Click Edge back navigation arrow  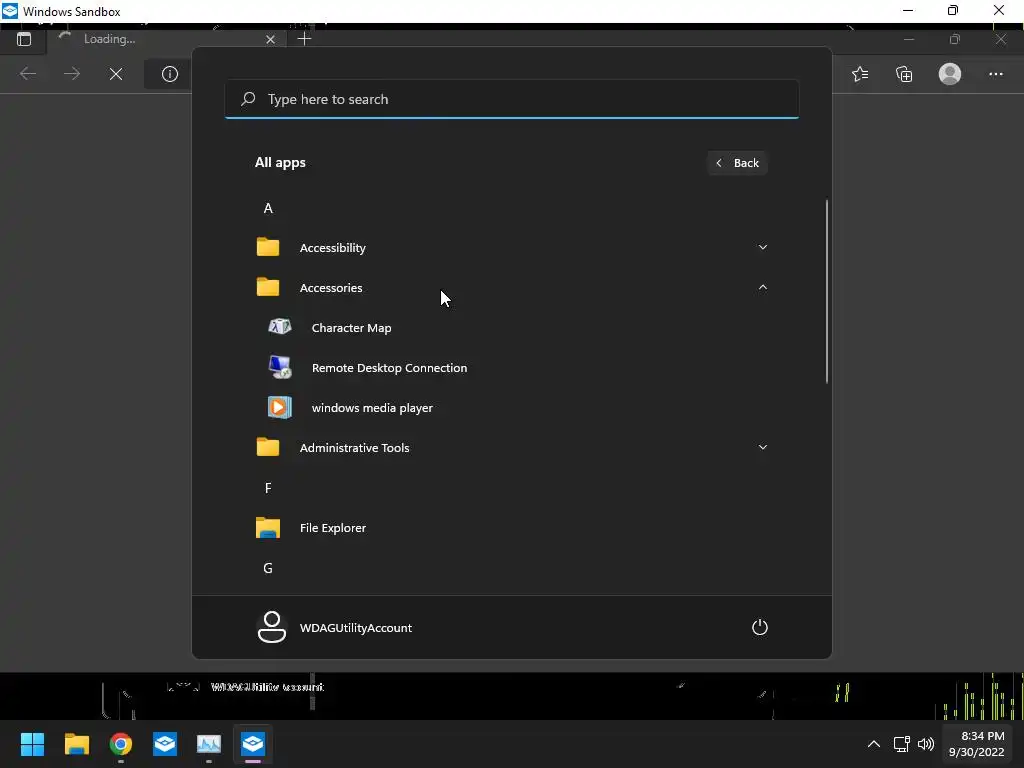click(28, 74)
